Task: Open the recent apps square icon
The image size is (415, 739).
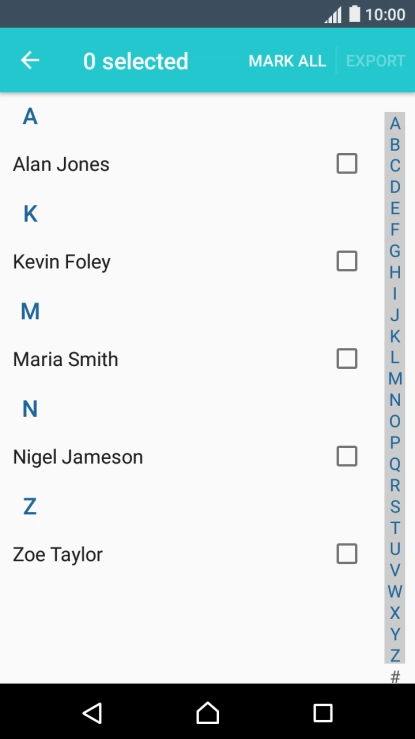Action: pyautogui.click(x=323, y=713)
